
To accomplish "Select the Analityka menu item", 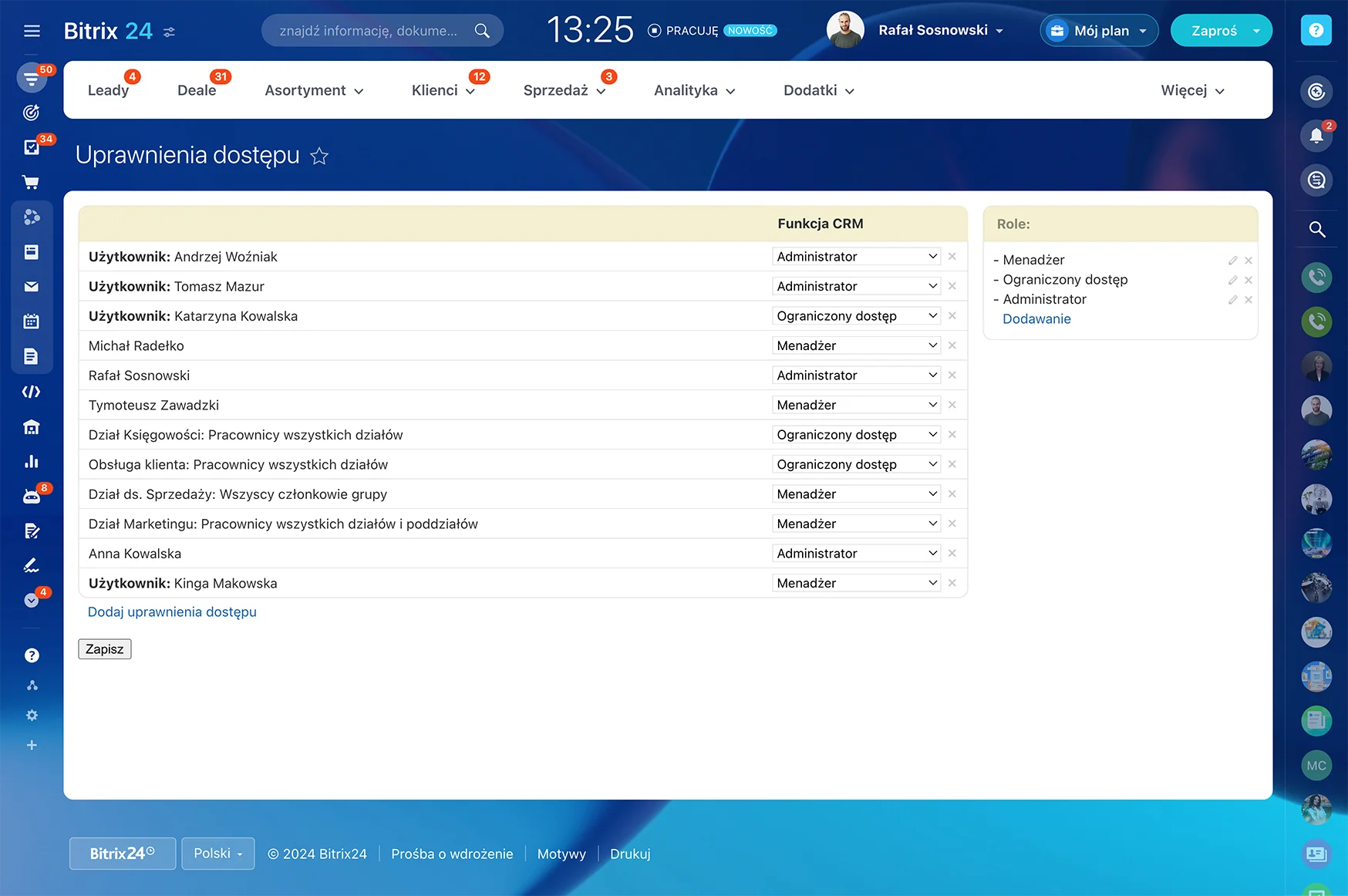I will pos(686,90).
